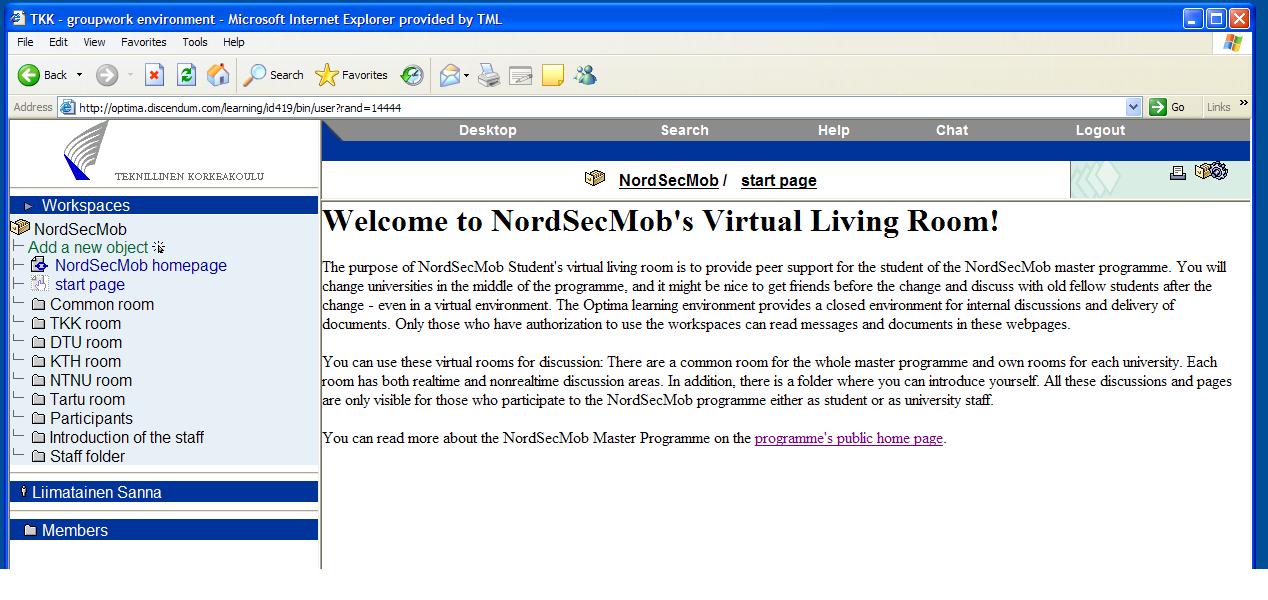Follow the programme's public home page link
This screenshot has height=600, width=1268.
click(x=848, y=438)
